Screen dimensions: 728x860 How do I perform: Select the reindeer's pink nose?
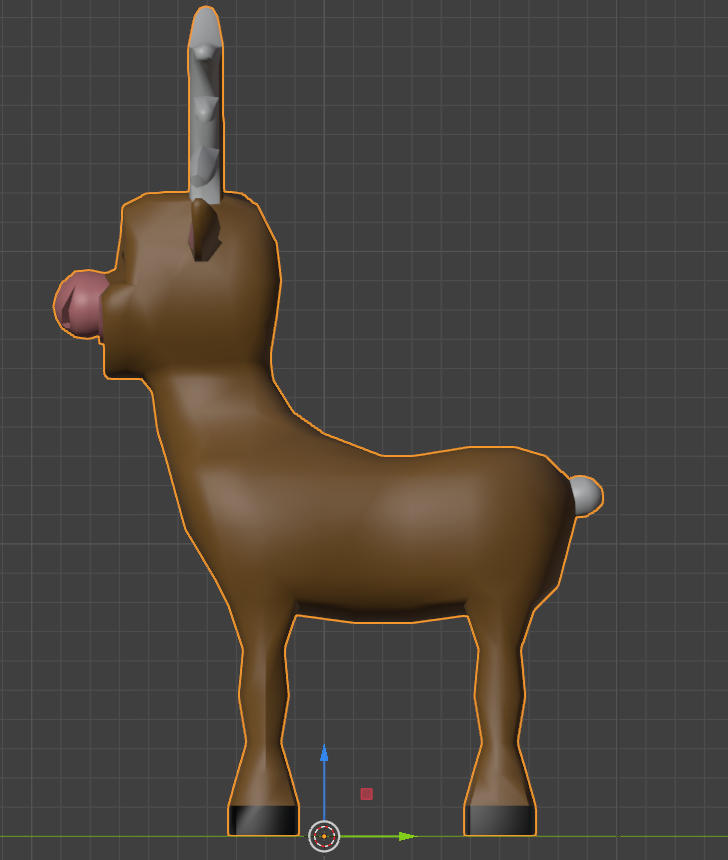(x=81, y=304)
